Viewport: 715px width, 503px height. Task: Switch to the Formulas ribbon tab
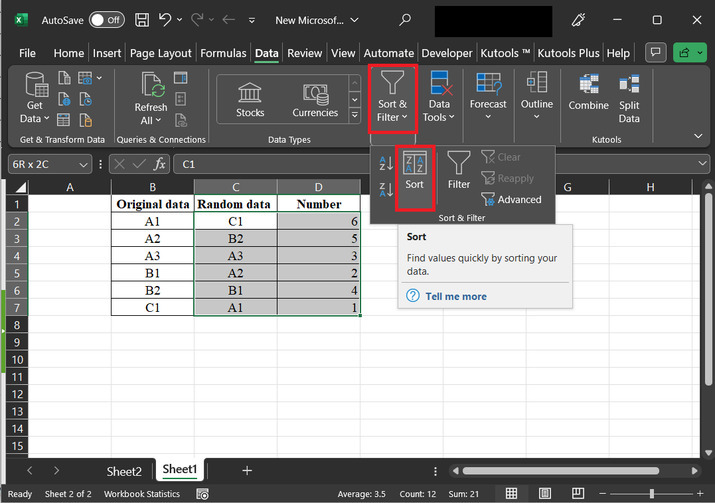(x=223, y=53)
